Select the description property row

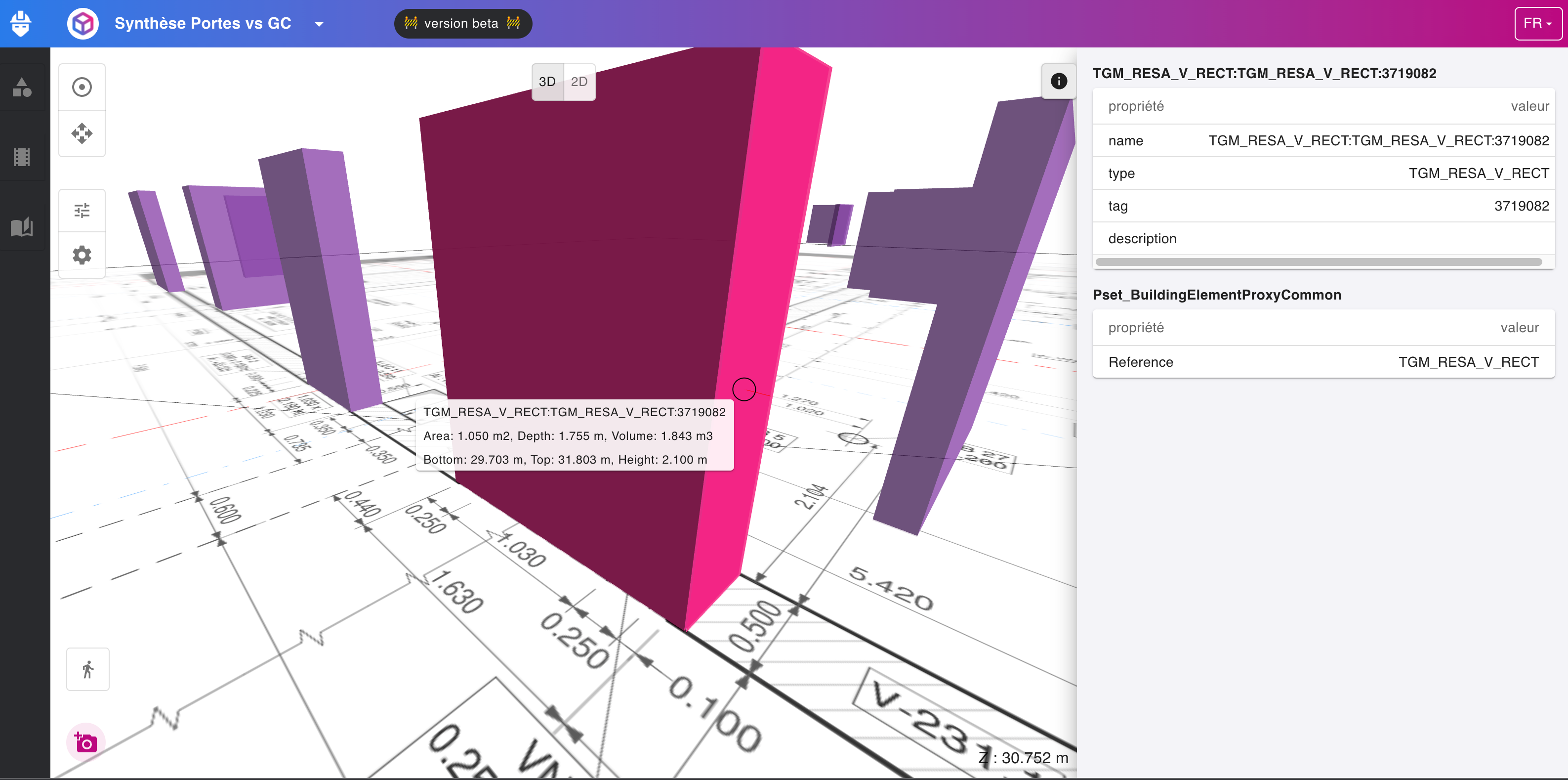tap(1323, 239)
